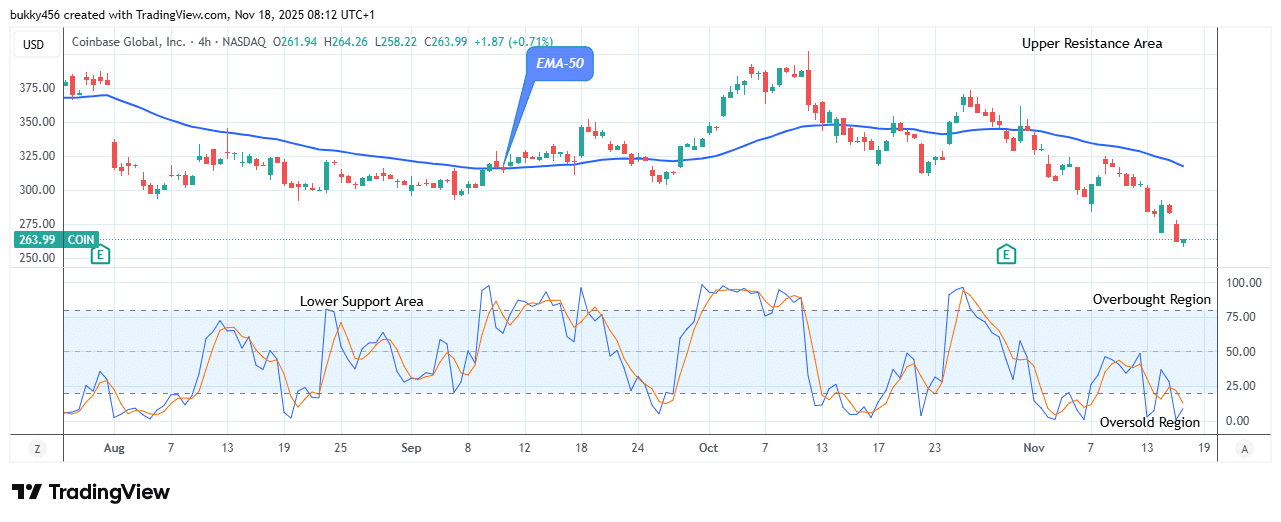Screen dimensions: 1281x522
Task: Click the Nov date label
Action: 1034,449
